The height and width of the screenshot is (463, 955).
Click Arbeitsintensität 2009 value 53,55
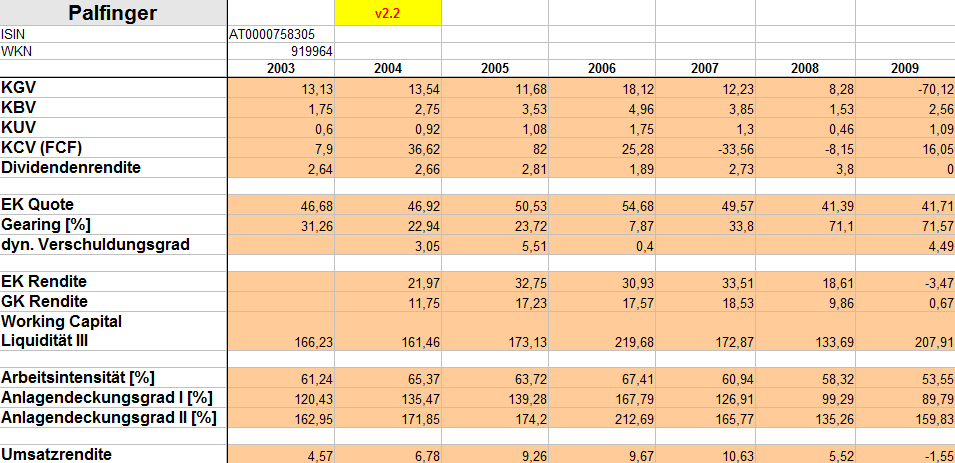click(x=905, y=378)
